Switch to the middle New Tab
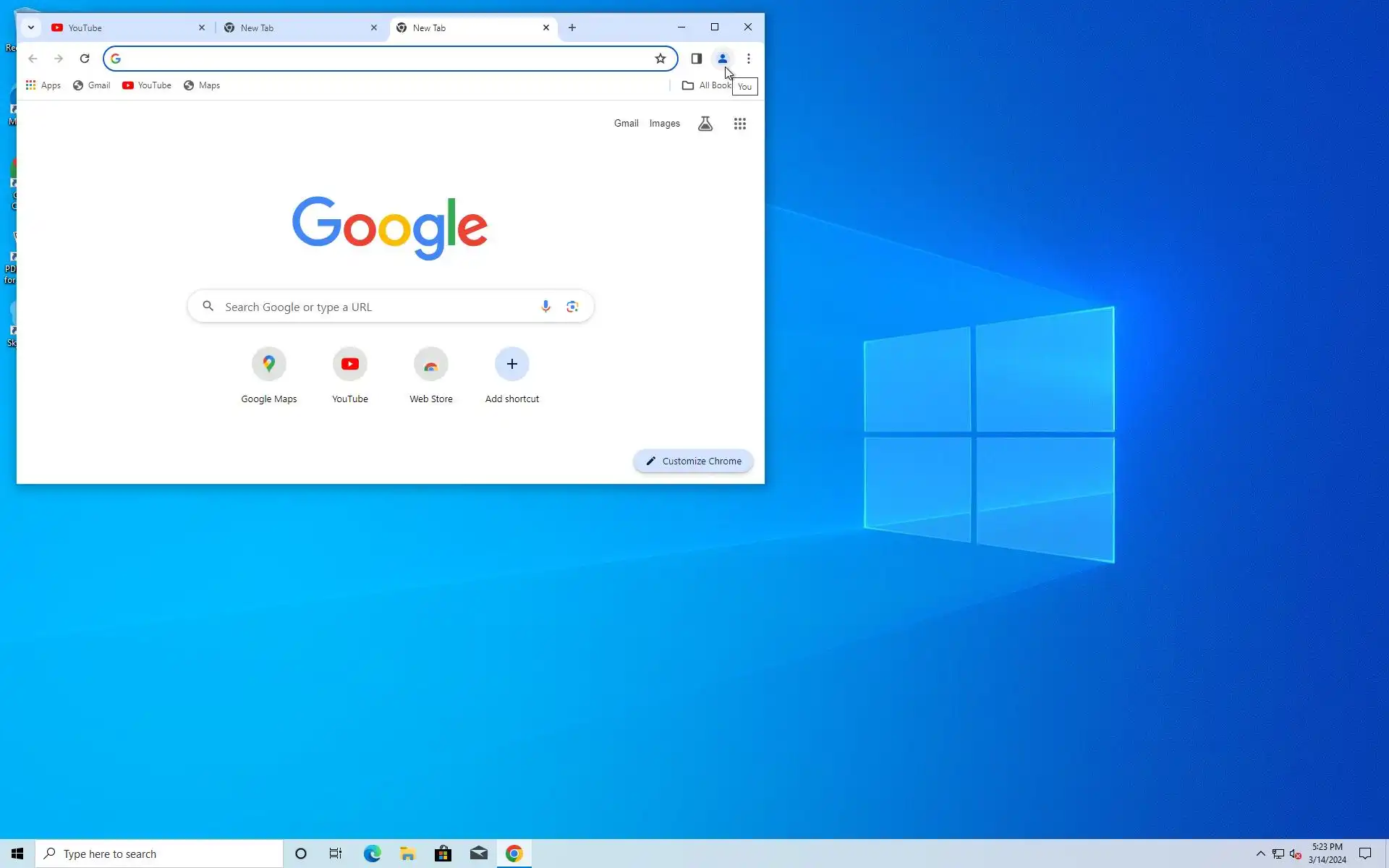Screen dimensions: 1389x868 point(297,27)
